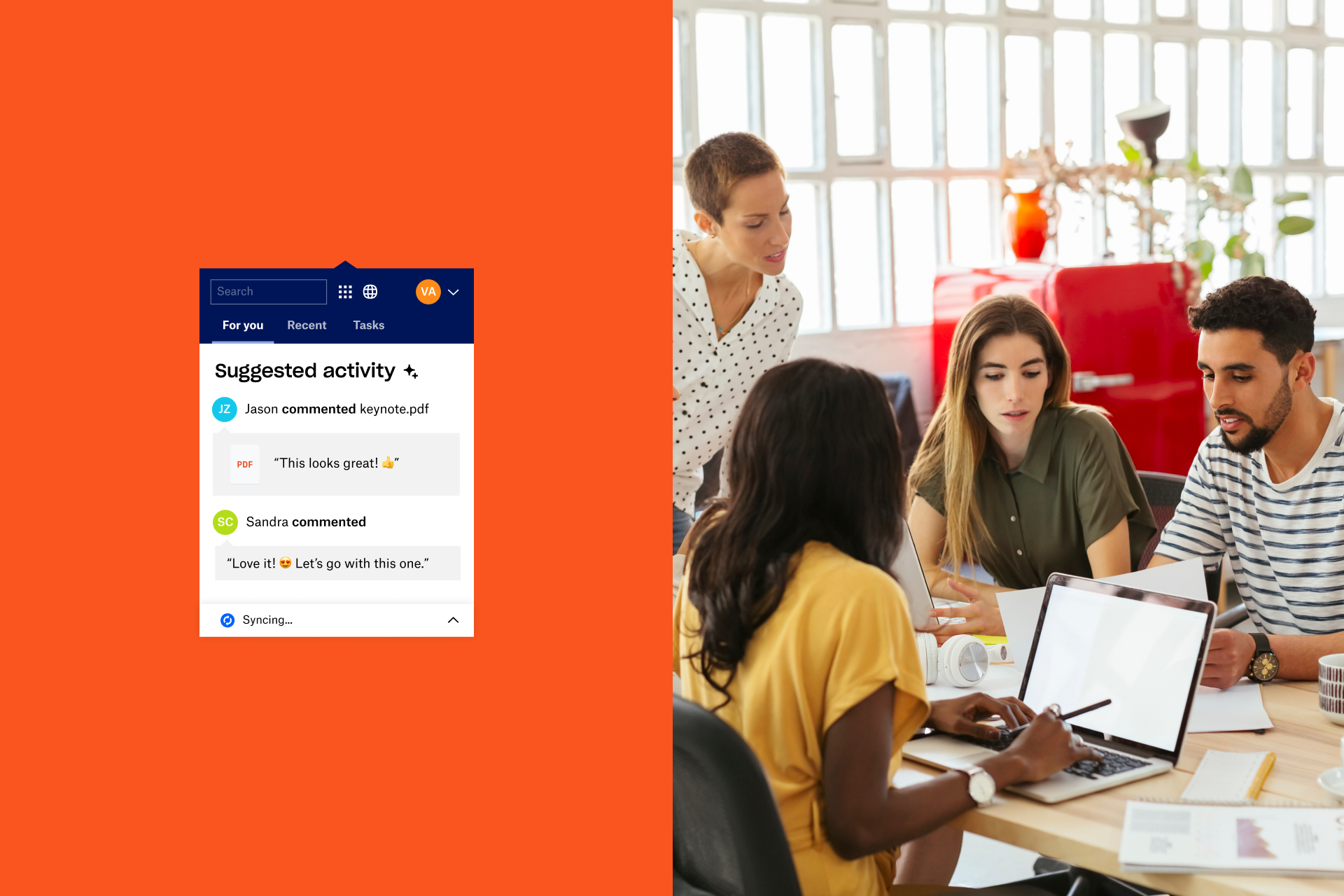
Task: Select the Recent tab
Action: tap(306, 325)
